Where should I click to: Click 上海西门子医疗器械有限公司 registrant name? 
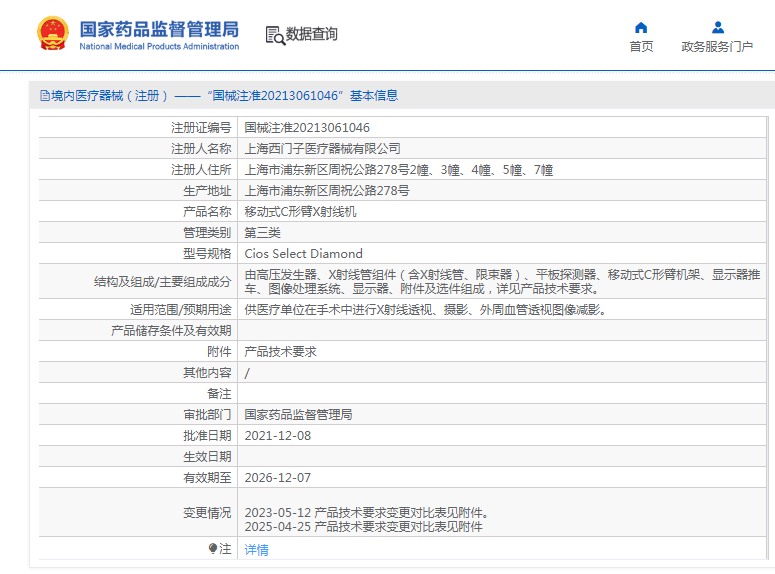[x=322, y=149]
